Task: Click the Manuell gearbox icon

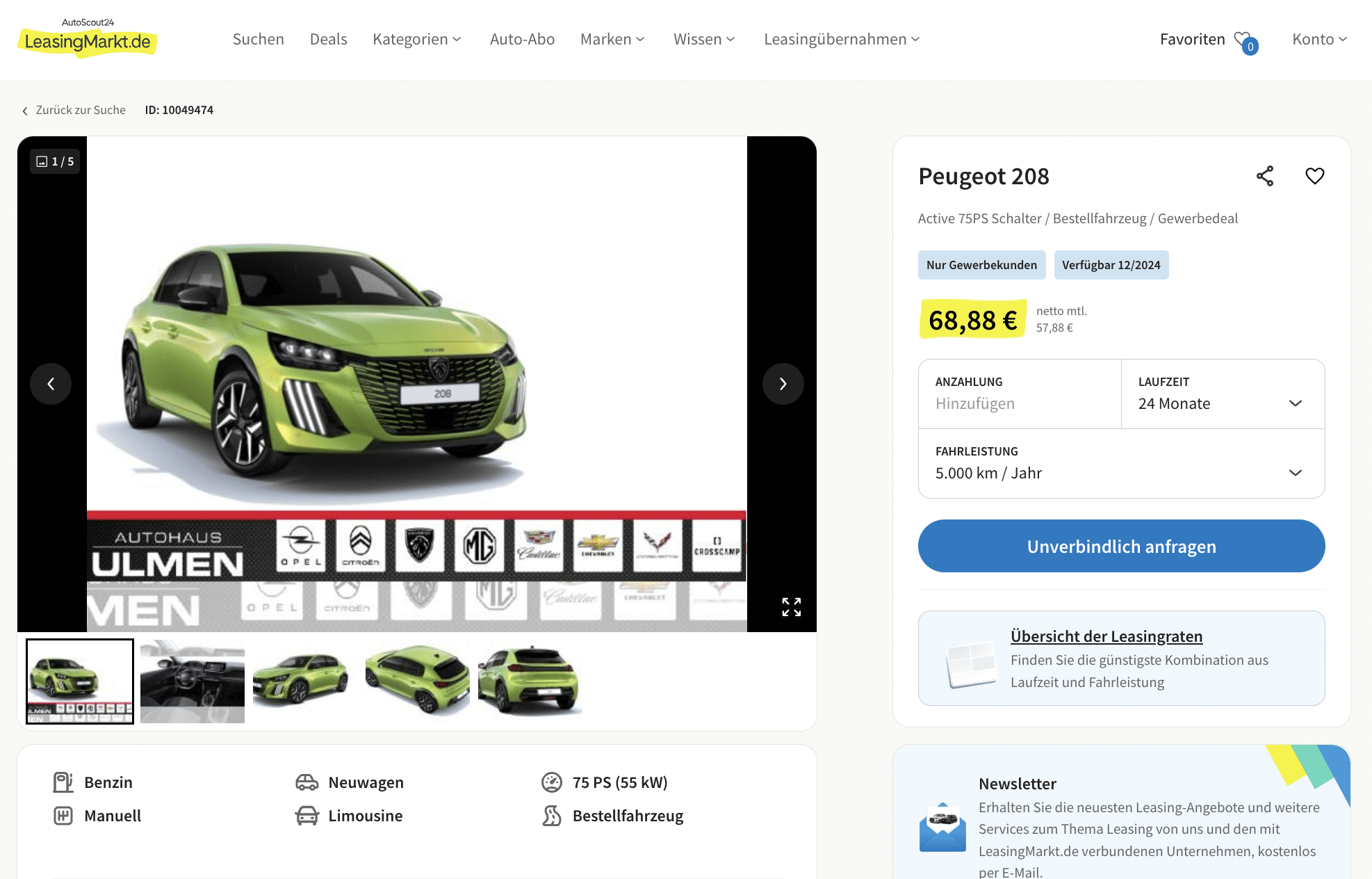Action: click(63, 816)
